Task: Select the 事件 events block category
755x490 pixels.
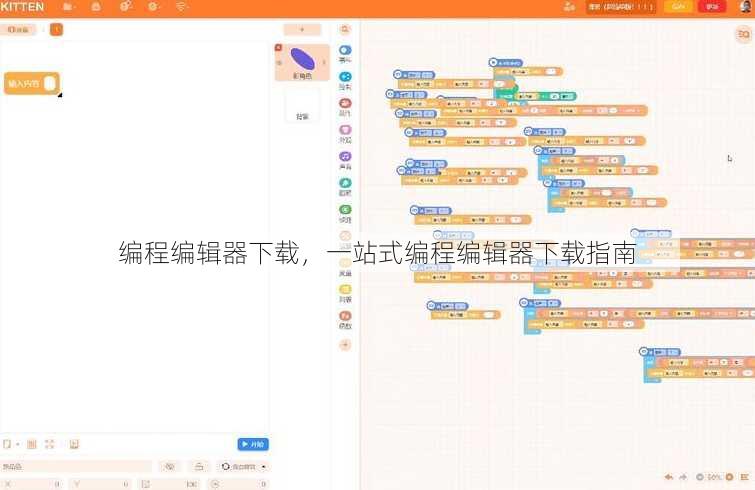Action: point(345,53)
